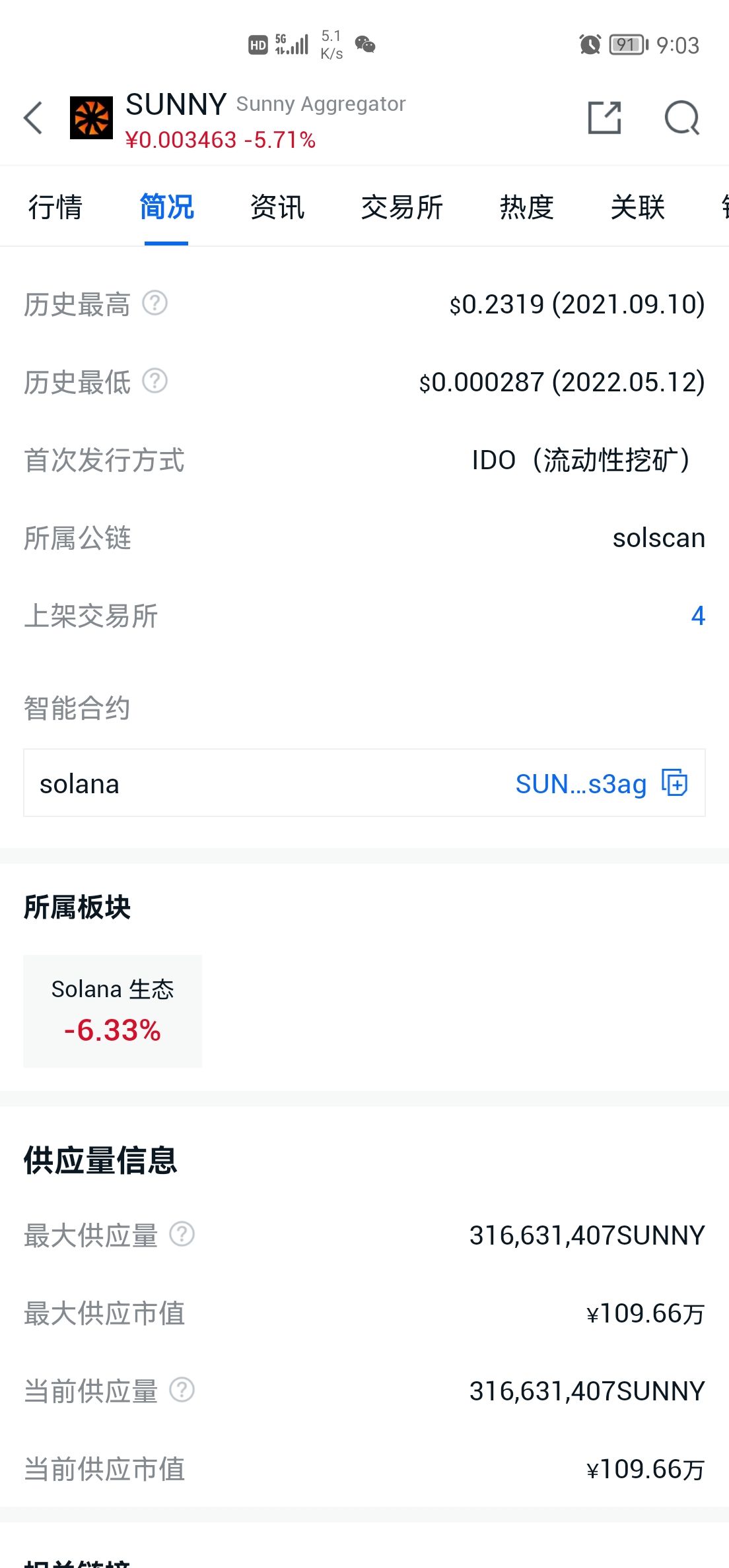This screenshot has width=729, height=1568.
Task: Copy the solana contract address
Action: tap(675, 783)
